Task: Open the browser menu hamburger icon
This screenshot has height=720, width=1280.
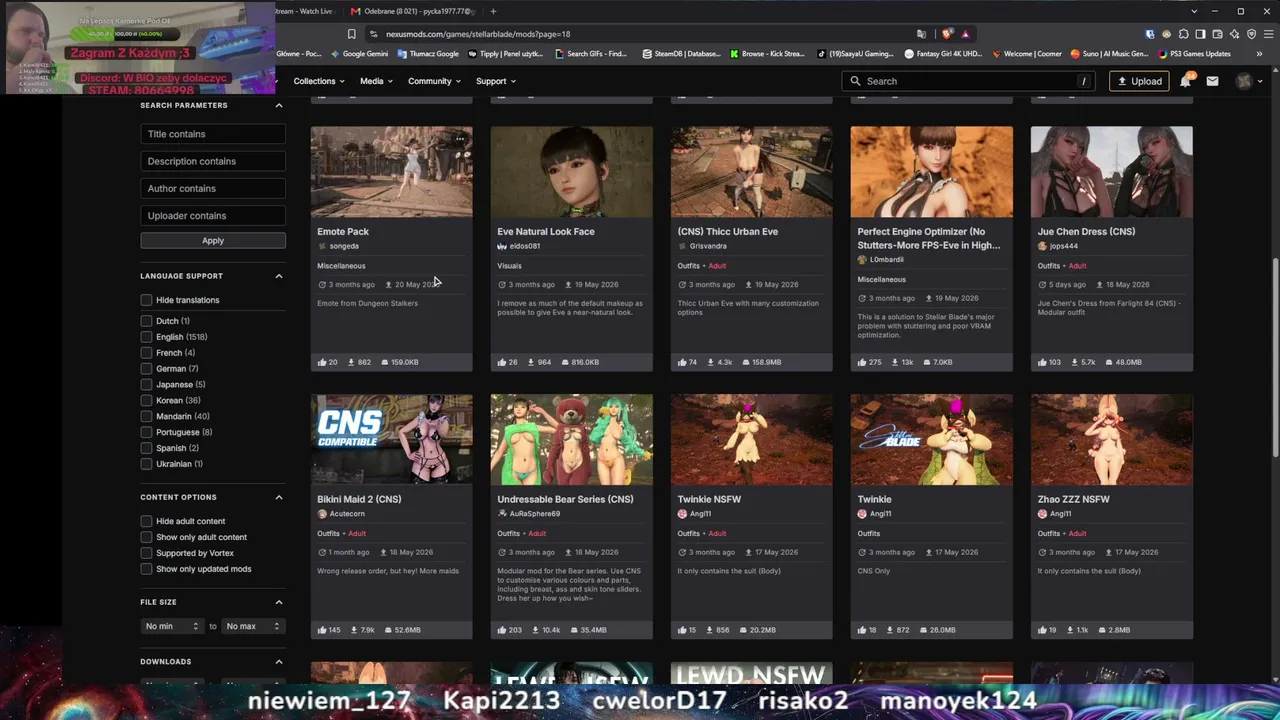Action: coord(1268,34)
